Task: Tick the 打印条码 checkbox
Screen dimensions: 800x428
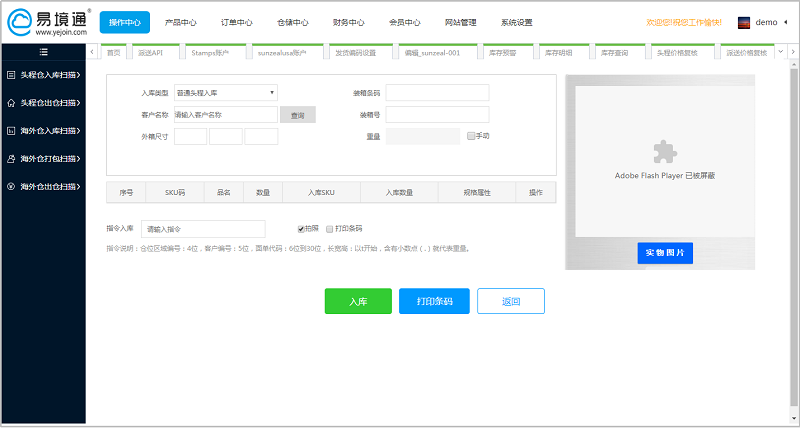Action: pos(329,229)
